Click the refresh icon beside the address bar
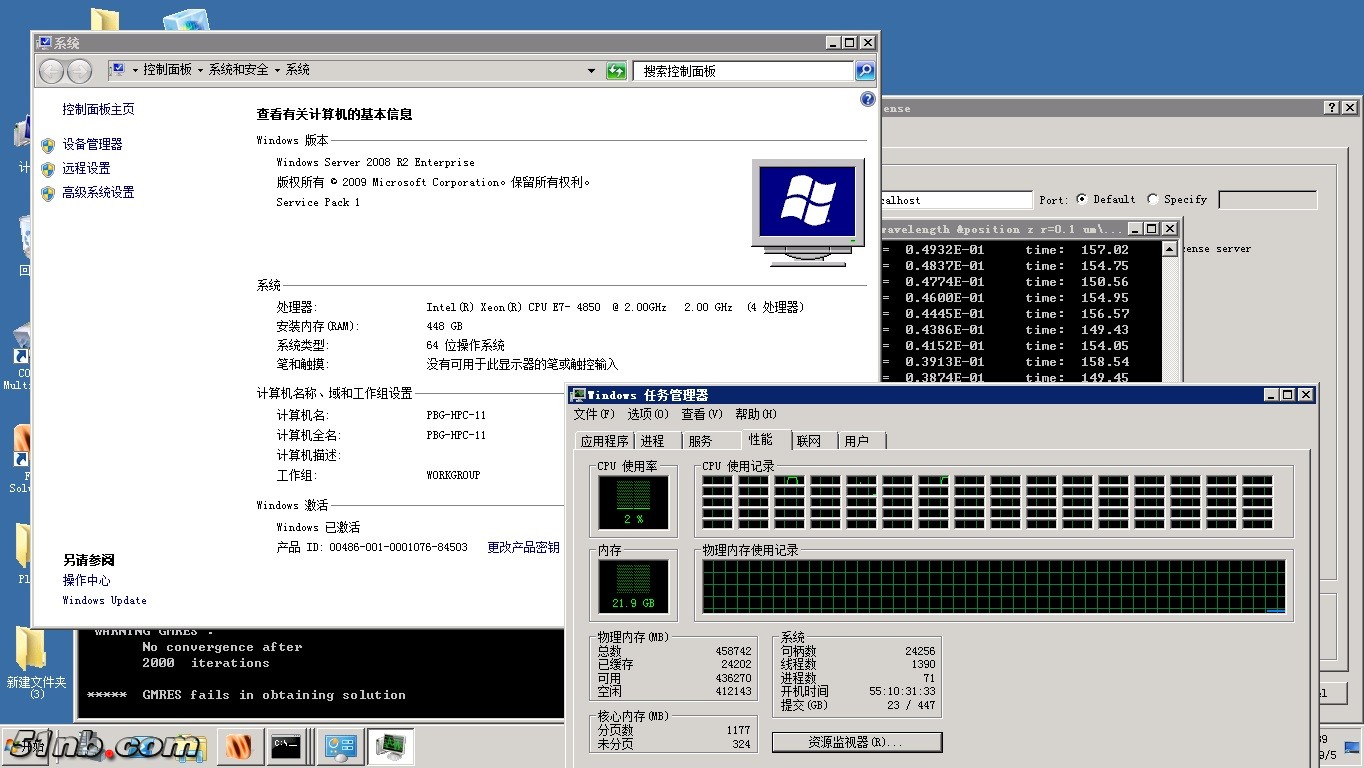This screenshot has width=1364, height=768. point(616,71)
